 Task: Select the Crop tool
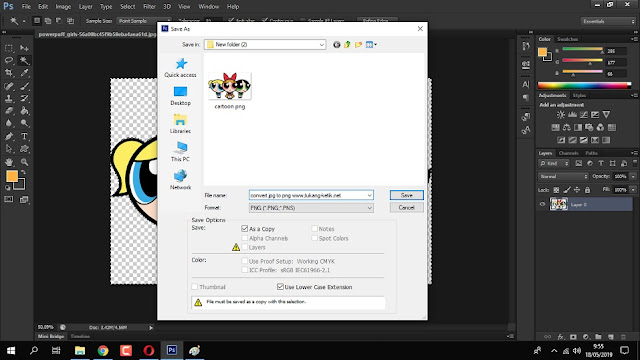(9, 73)
